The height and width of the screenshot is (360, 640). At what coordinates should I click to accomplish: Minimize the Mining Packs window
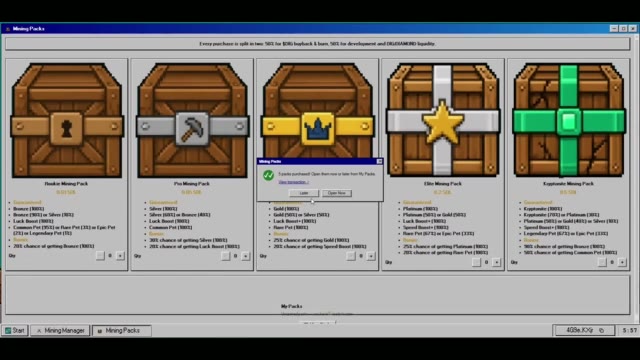pos(614,29)
